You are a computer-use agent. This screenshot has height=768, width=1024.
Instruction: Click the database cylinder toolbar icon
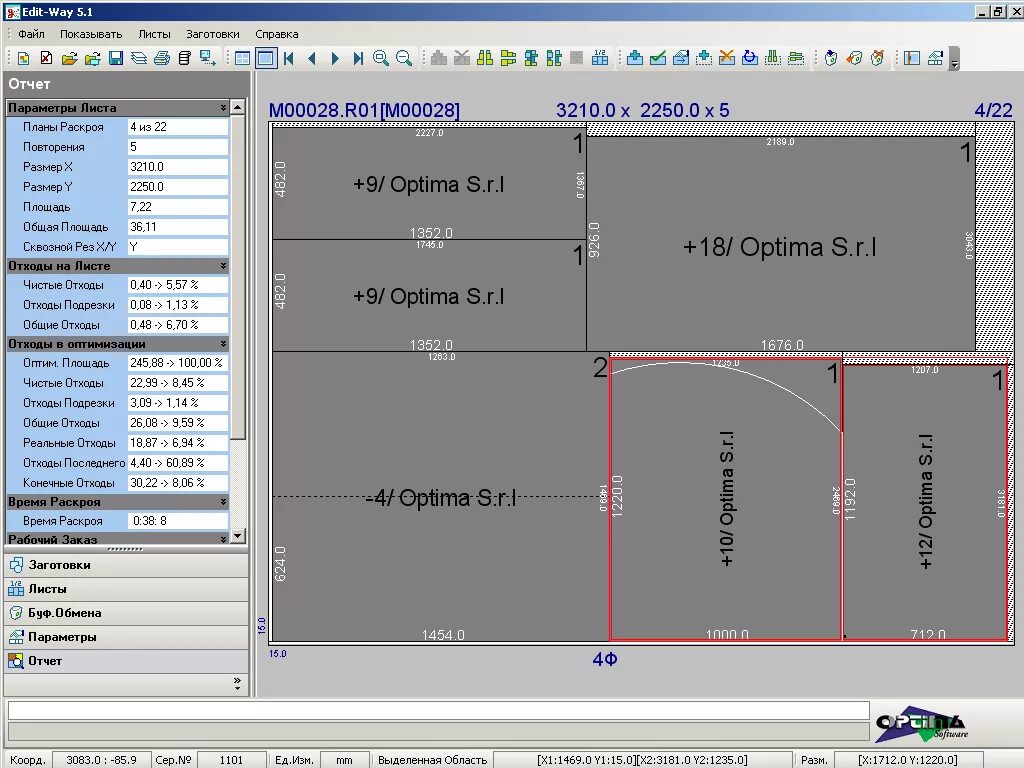click(185, 58)
